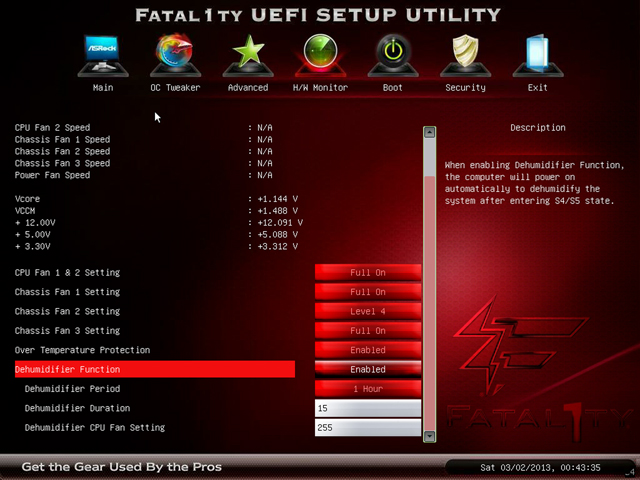Switch to the Advanced tab label
Image resolution: width=640 pixels, height=480 pixels.
coord(248,87)
